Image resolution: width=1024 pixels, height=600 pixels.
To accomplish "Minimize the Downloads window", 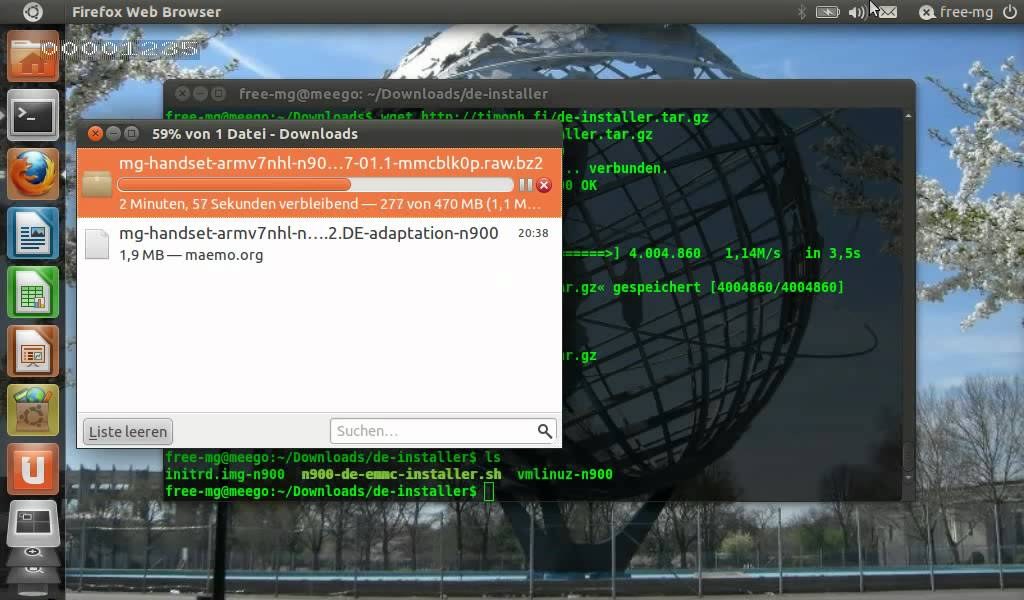I will coord(114,133).
